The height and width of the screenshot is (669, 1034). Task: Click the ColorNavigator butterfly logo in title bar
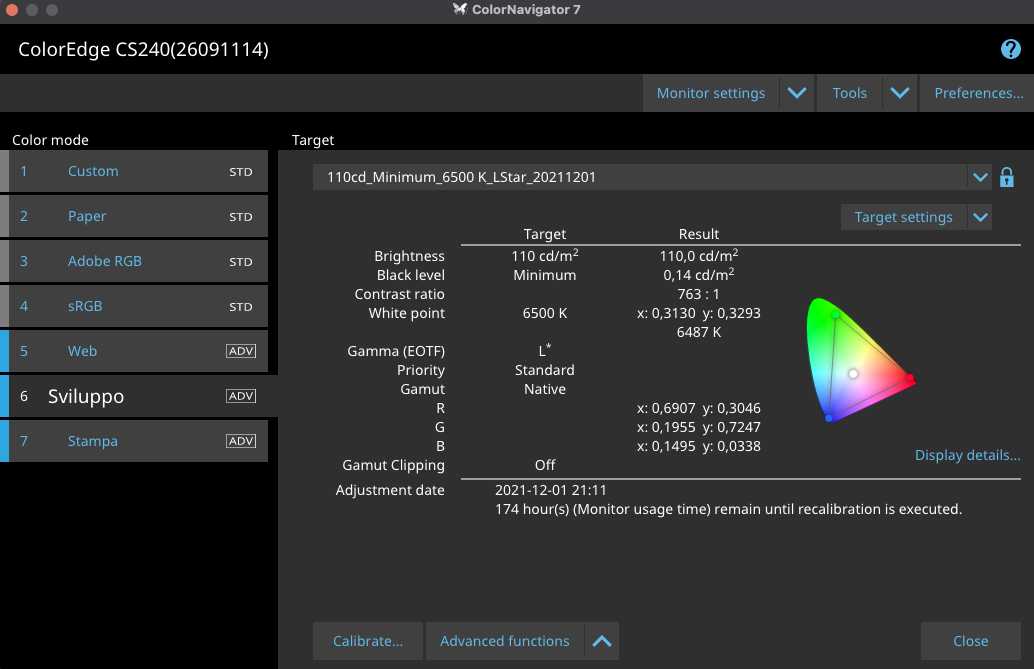[460, 9]
